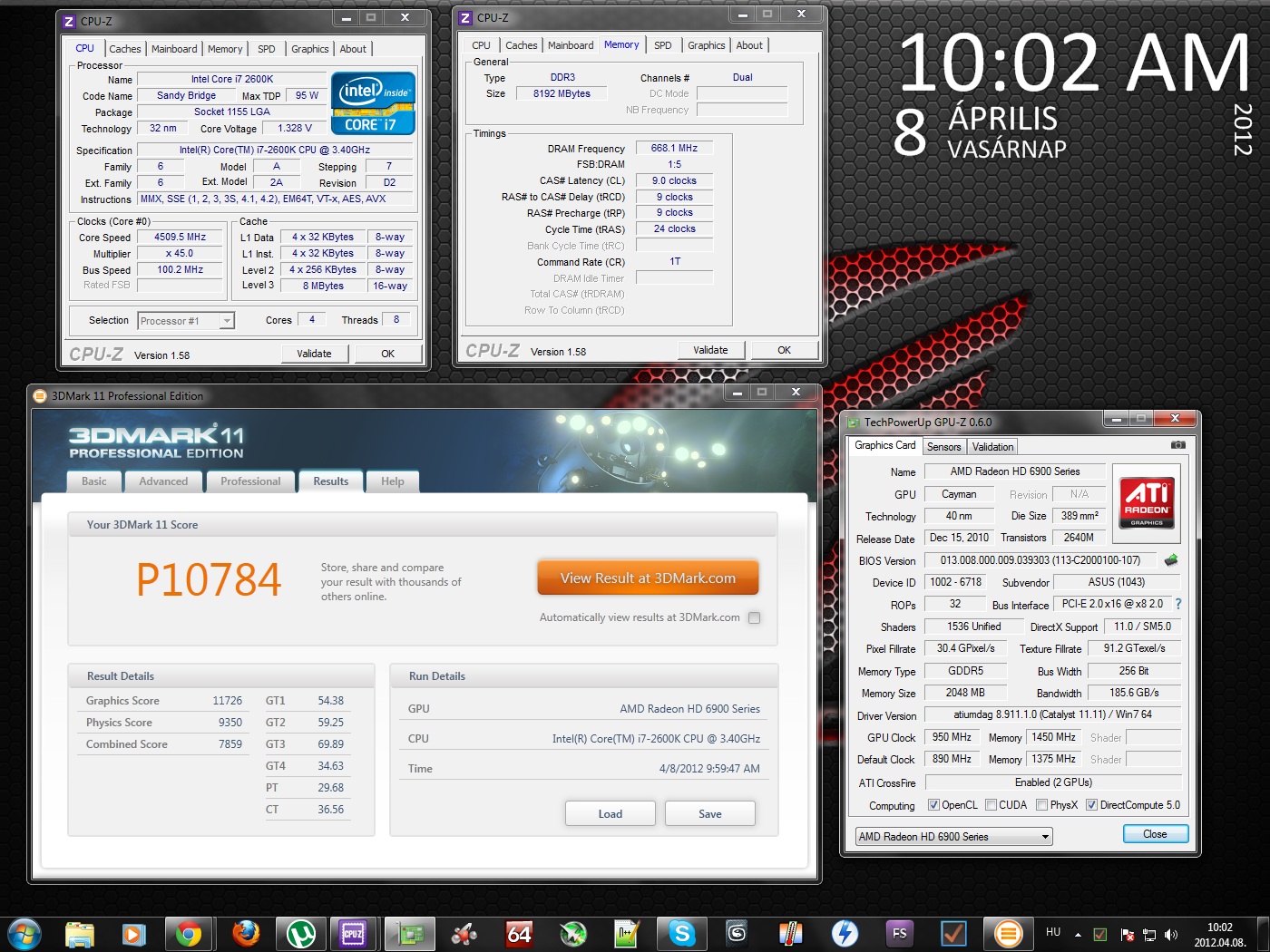Click the P10784 score text
This screenshot has height=952, width=1270.
tap(209, 580)
